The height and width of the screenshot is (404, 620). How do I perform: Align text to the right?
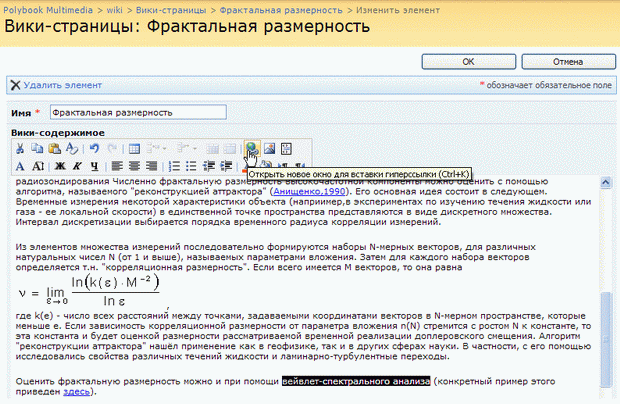pyautogui.click(x=151, y=166)
